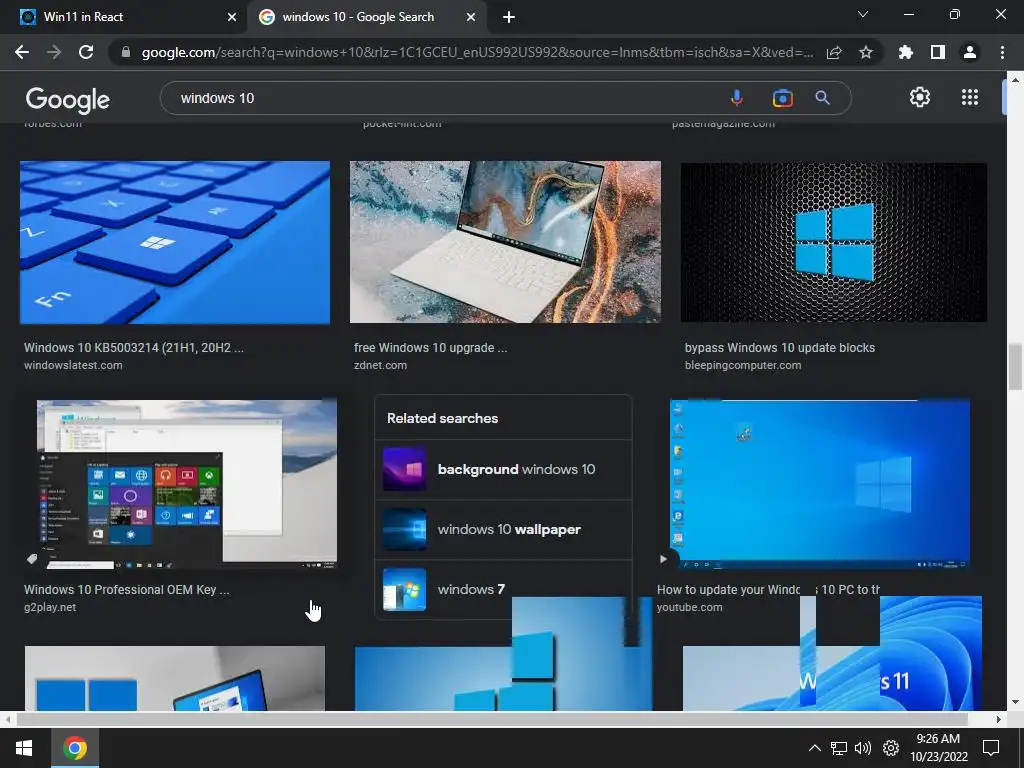The height and width of the screenshot is (768, 1024).
Task: Click the page scrollbar down arrow
Action: pos(1015,702)
